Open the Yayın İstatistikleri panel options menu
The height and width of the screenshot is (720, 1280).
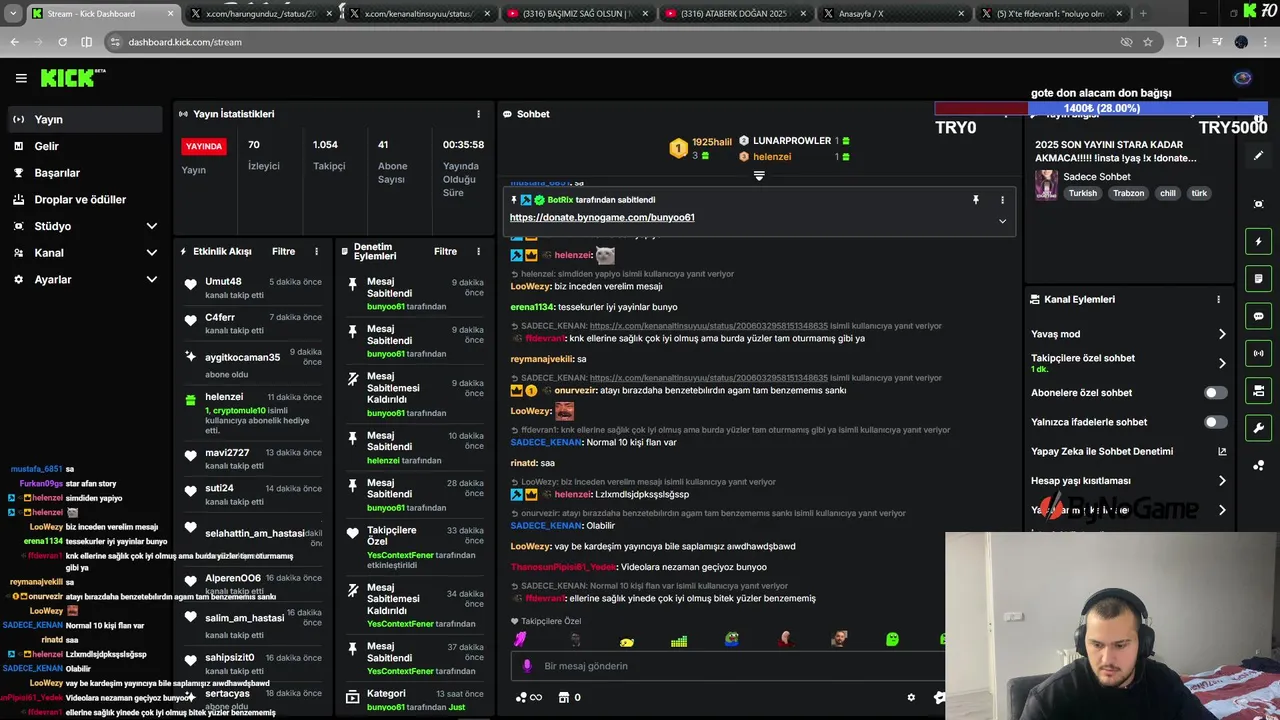click(478, 114)
